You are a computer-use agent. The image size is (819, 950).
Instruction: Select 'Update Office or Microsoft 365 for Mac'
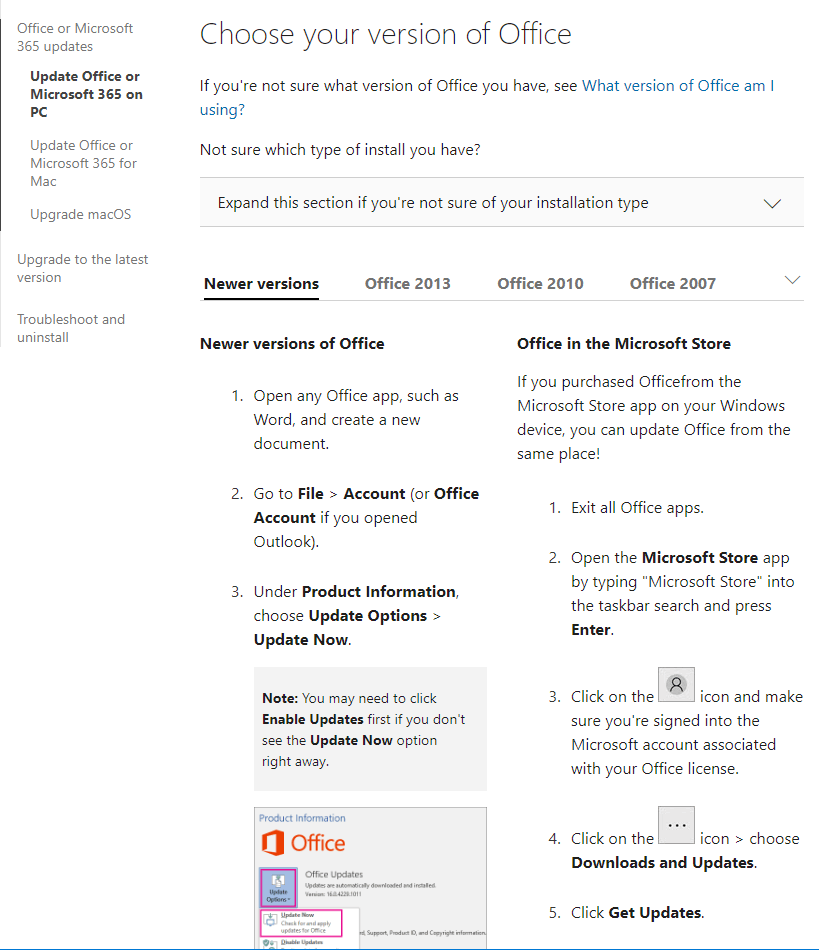83,163
